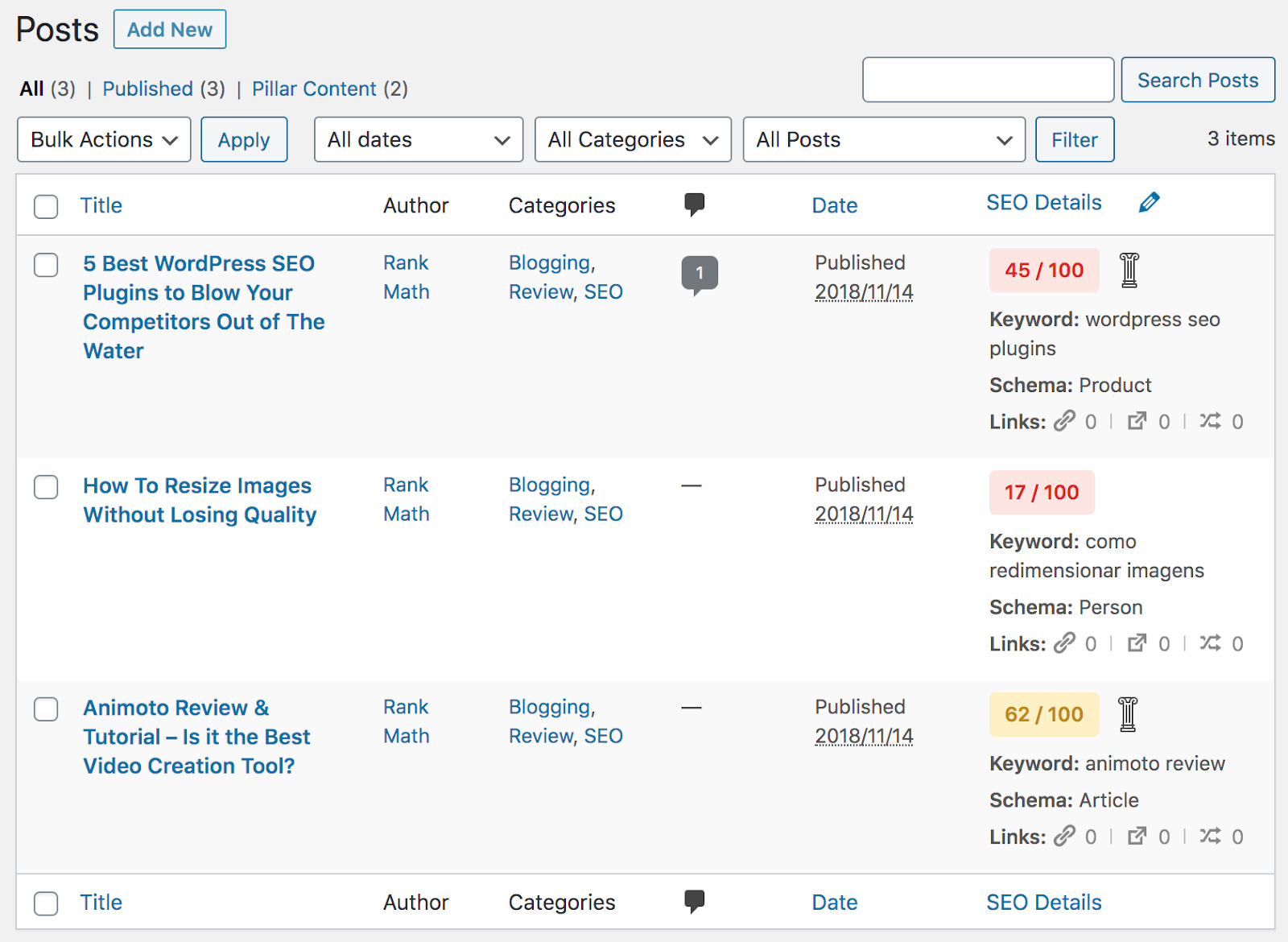1288x942 pixels.
Task: Toggle the select-all posts checkbox
Action: pyautogui.click(x=46, y=207)
